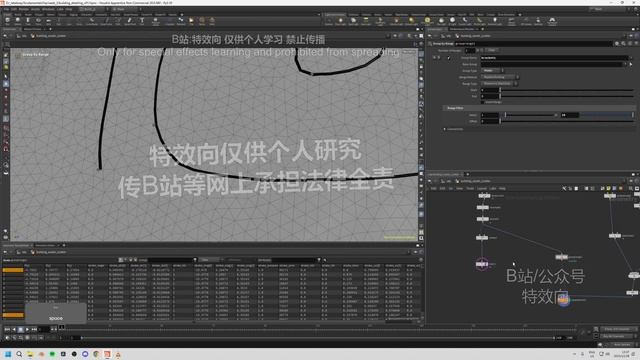Open the Windows menu in the menu bar
The width and height of the screenshot is (640, 360).
(x=48, y=9)
